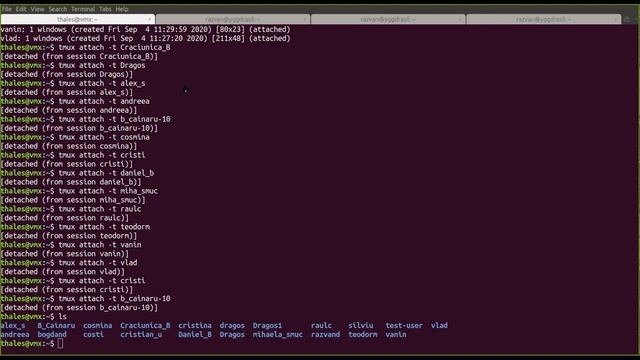Click the vanin directory in ls output
The height and width of the screenshot is (360, 640).
396,335
